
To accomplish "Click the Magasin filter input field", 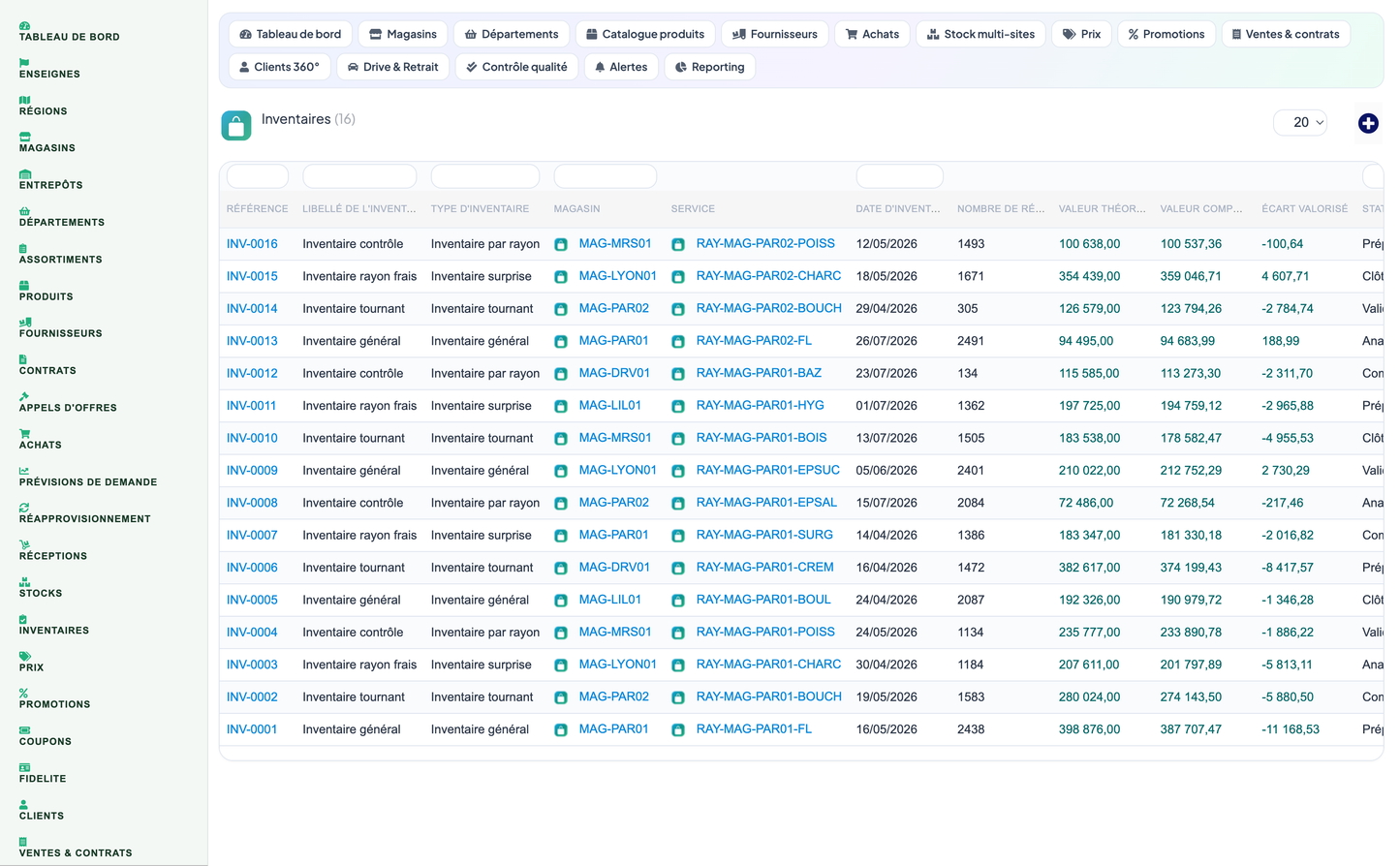I will 606,176.
